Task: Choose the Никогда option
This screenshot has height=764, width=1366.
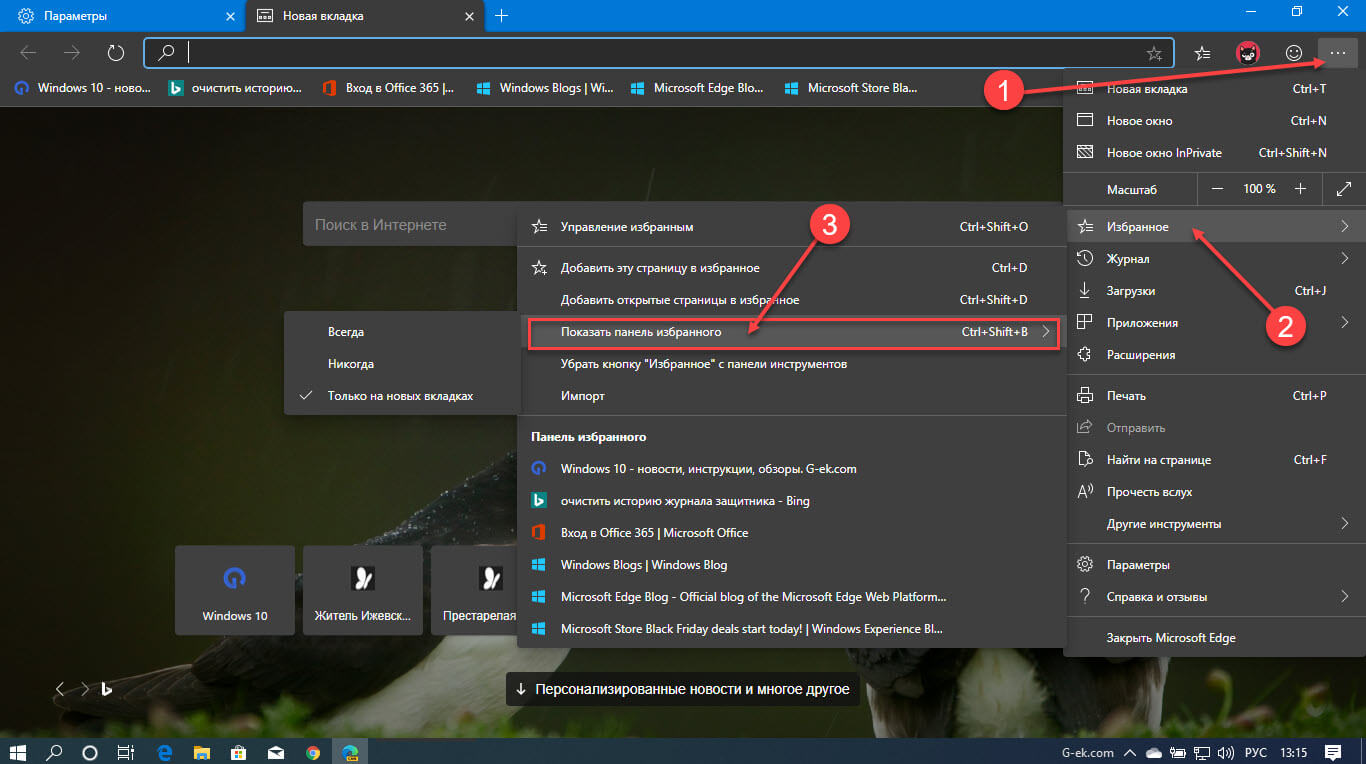Action: (402, 364)
